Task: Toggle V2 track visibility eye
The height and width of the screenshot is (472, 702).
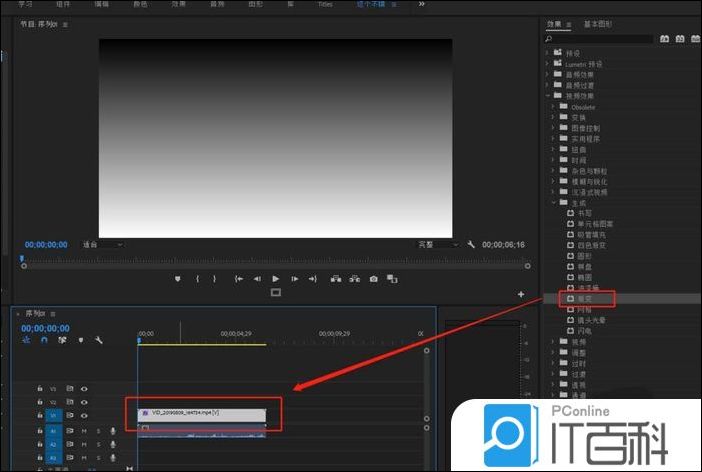Action: click(84, 401)
